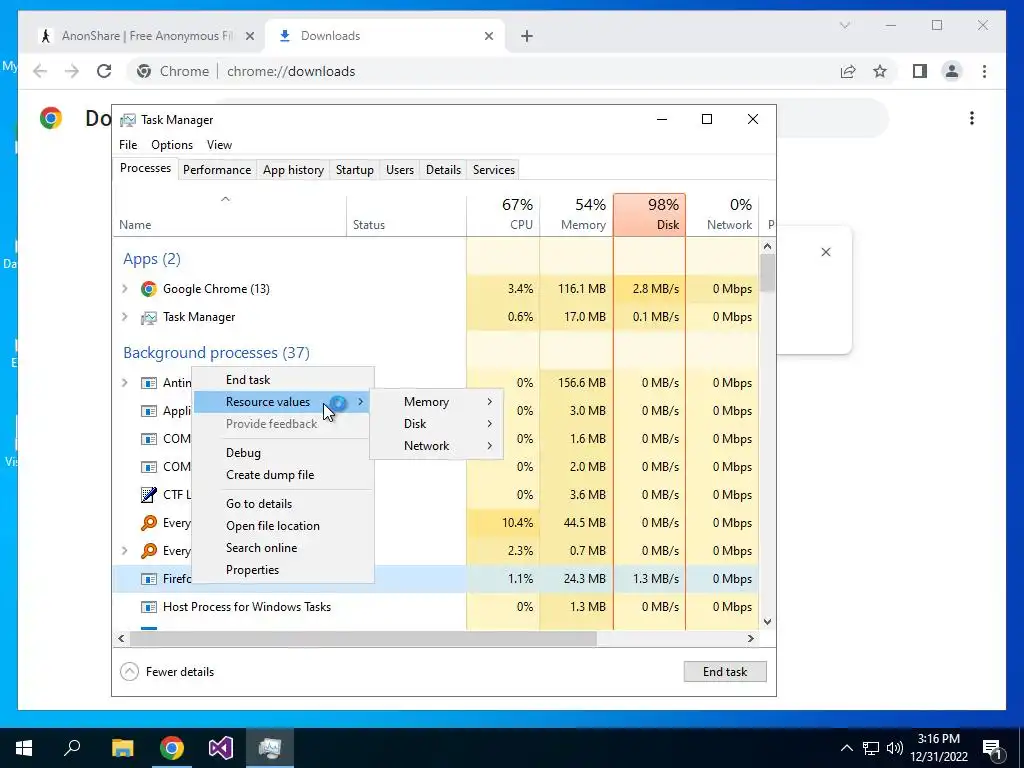The width and height of the screenshot is (1024, 768).
Task: Expand the second Everything process group
Action: [125, 551]
